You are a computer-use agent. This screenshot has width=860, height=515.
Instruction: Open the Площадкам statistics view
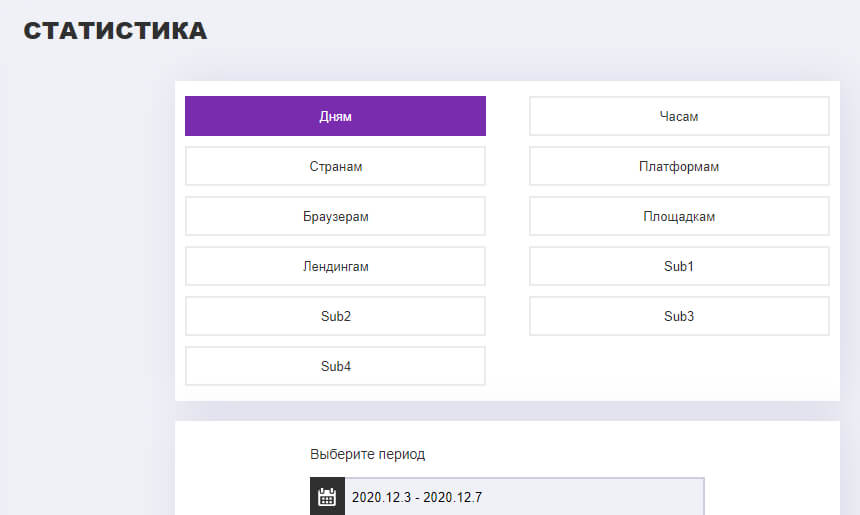(679, 216)
